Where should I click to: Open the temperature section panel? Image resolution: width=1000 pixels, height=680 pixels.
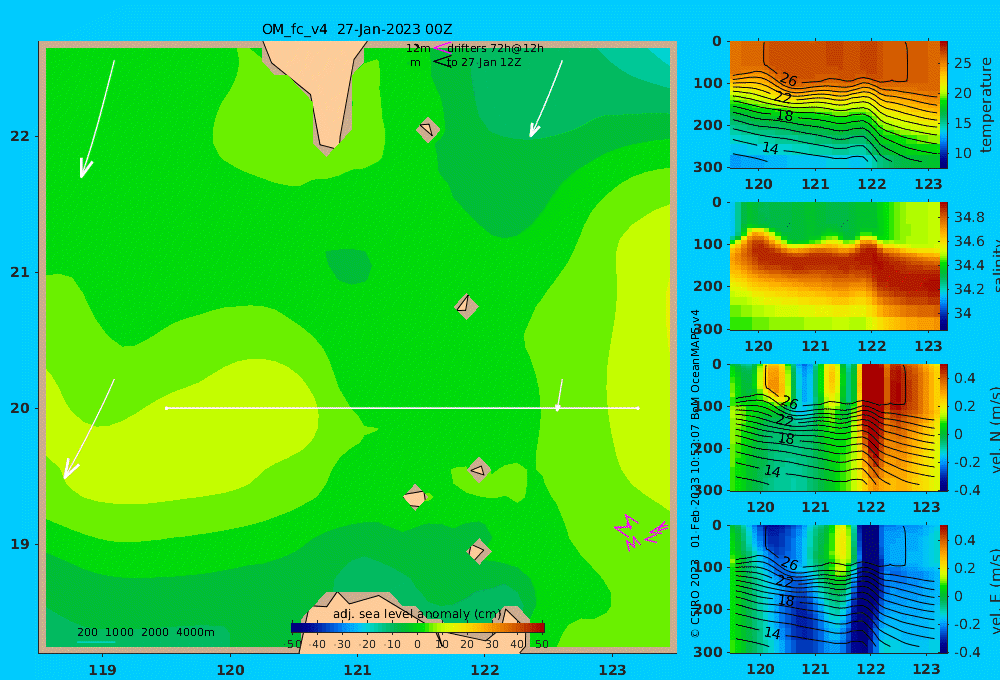coord(834,105)
